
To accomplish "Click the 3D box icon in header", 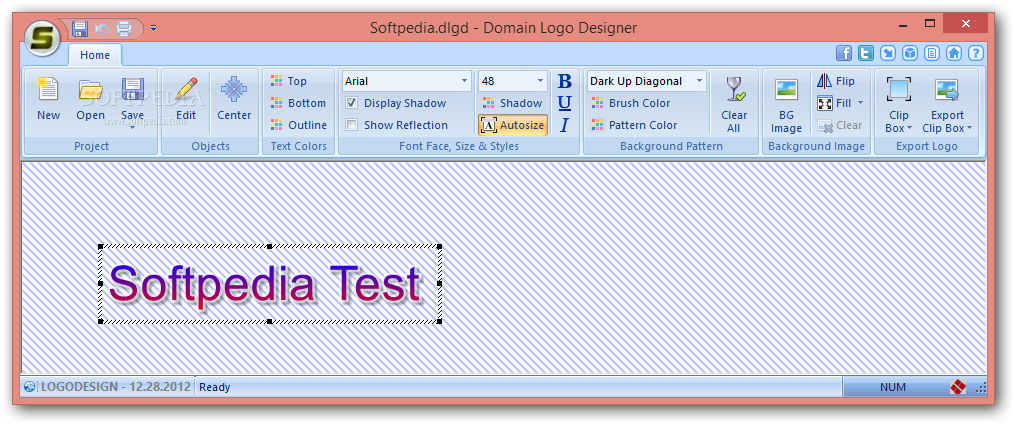I will pos(910,53).
